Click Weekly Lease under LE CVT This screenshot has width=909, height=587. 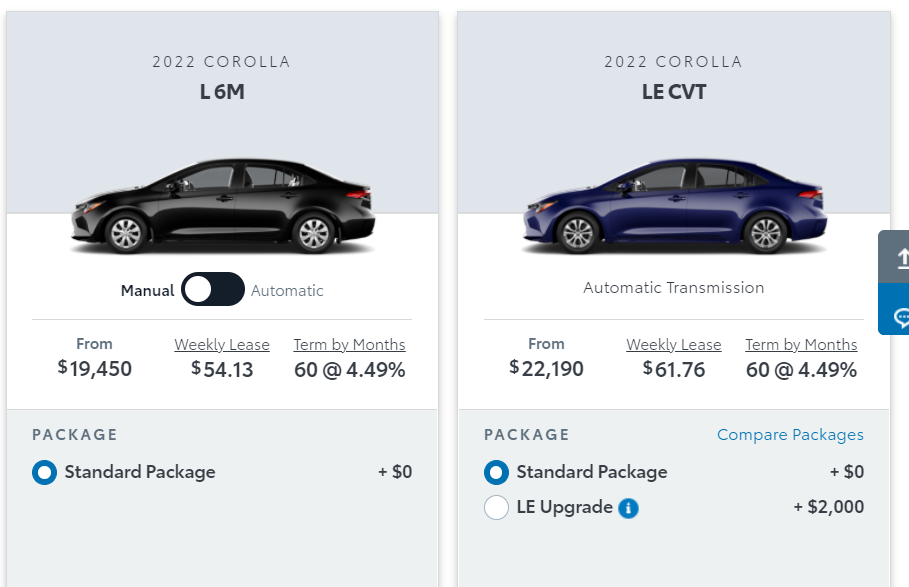pos(673,345)
